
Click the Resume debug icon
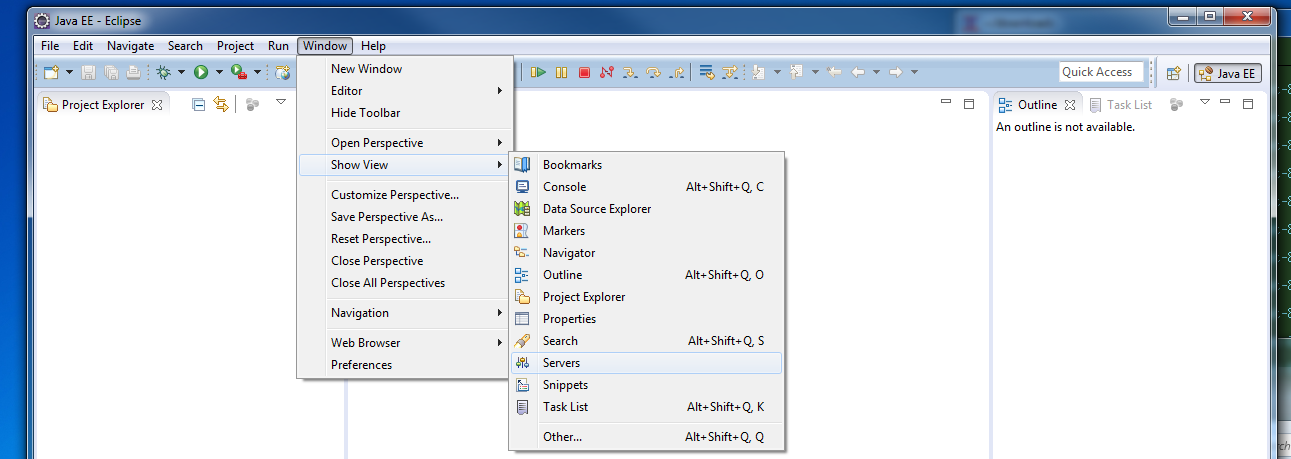click(539, 72)
